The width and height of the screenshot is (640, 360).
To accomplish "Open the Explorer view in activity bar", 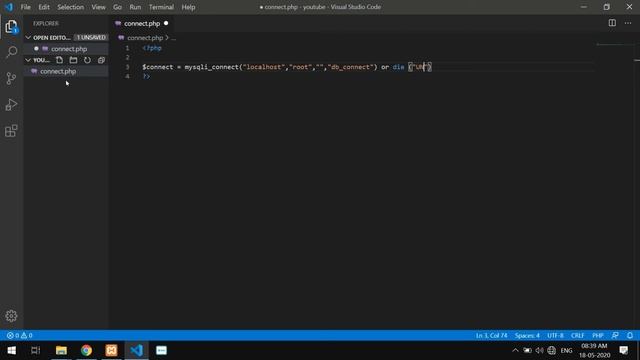I will (x=11, y=27).
